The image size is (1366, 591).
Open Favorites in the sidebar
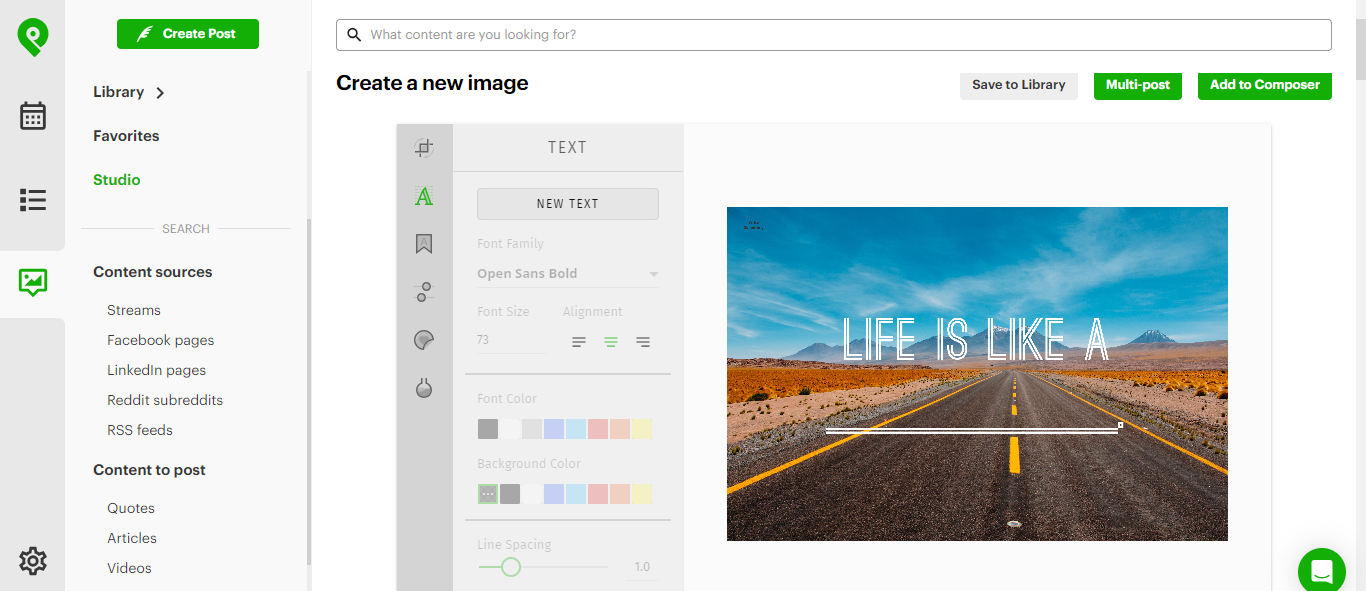click(x=126, y=136)
